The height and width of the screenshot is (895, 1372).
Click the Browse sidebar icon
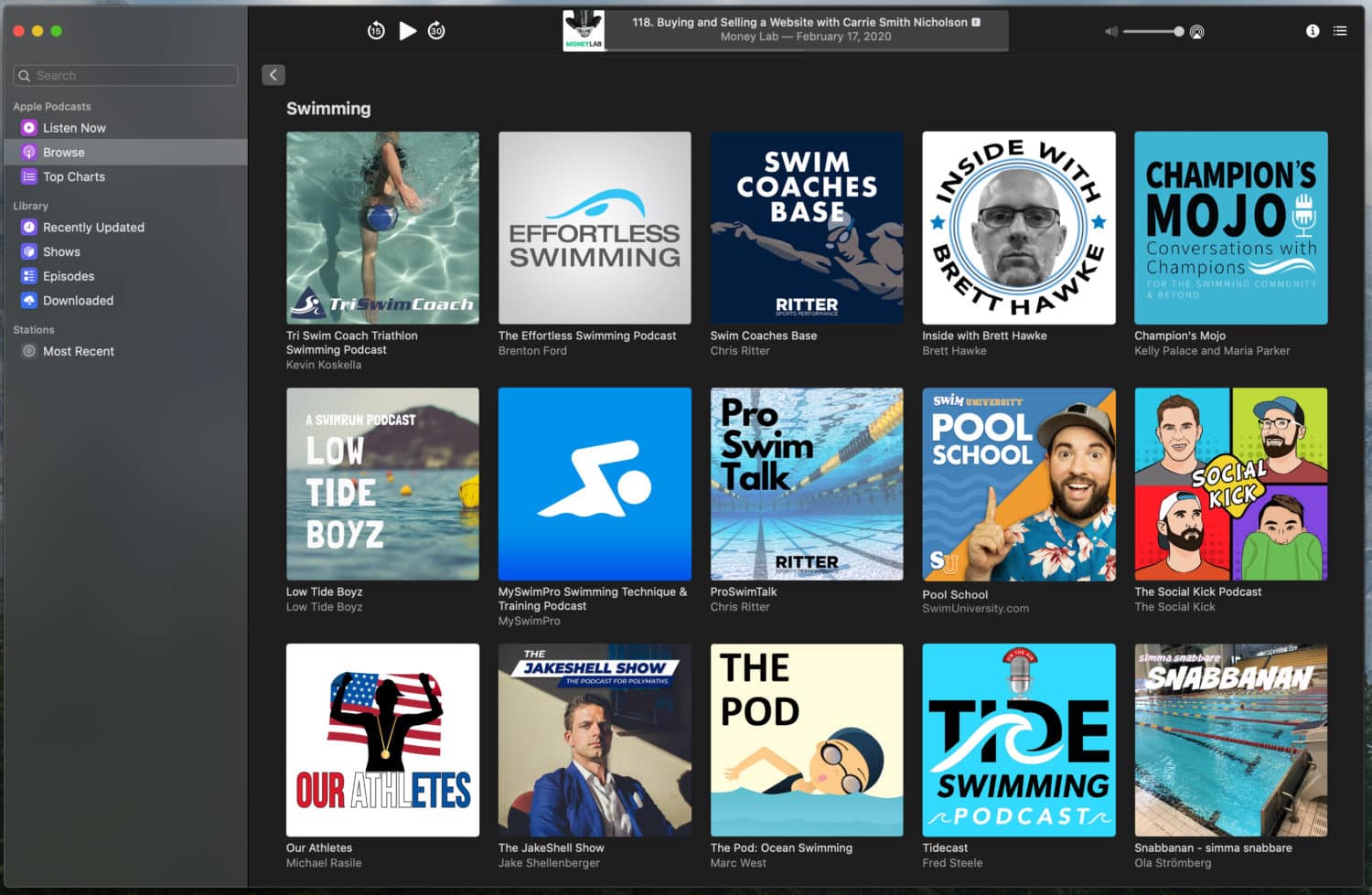pos(29,153)
